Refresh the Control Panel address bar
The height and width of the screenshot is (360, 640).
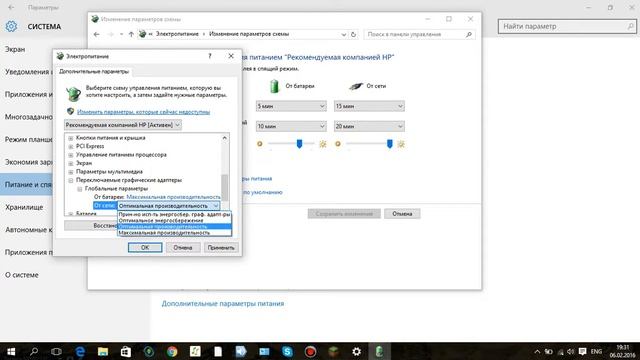point(353,34)
